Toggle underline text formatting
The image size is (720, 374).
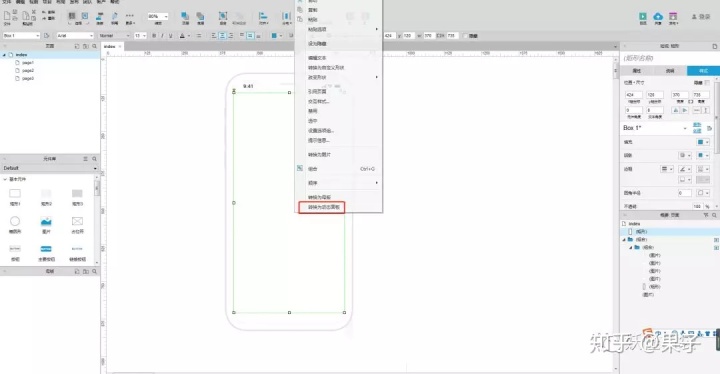pyautogui.click(x=170, y=35)
